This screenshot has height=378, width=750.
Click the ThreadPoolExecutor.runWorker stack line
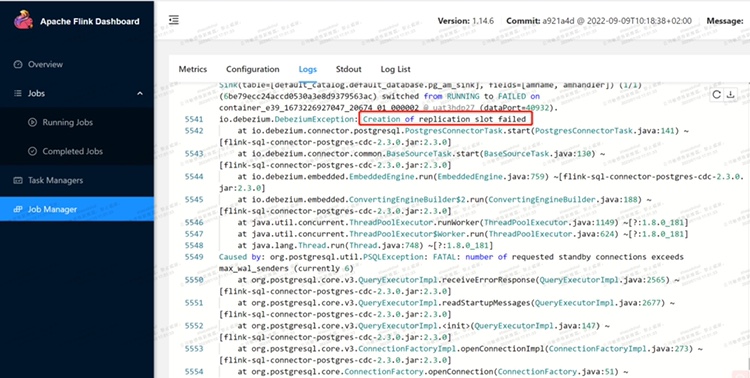click(463, 222)
